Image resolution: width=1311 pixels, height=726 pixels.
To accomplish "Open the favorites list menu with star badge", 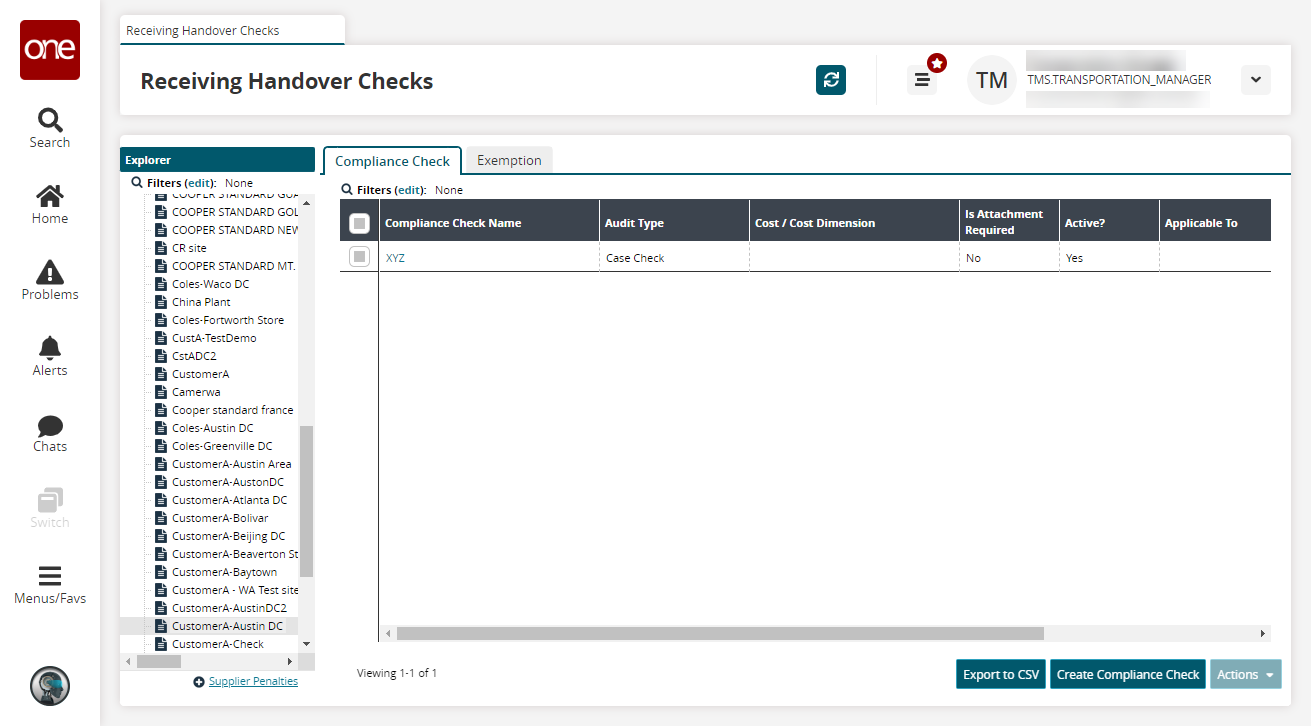I will 922,80.
